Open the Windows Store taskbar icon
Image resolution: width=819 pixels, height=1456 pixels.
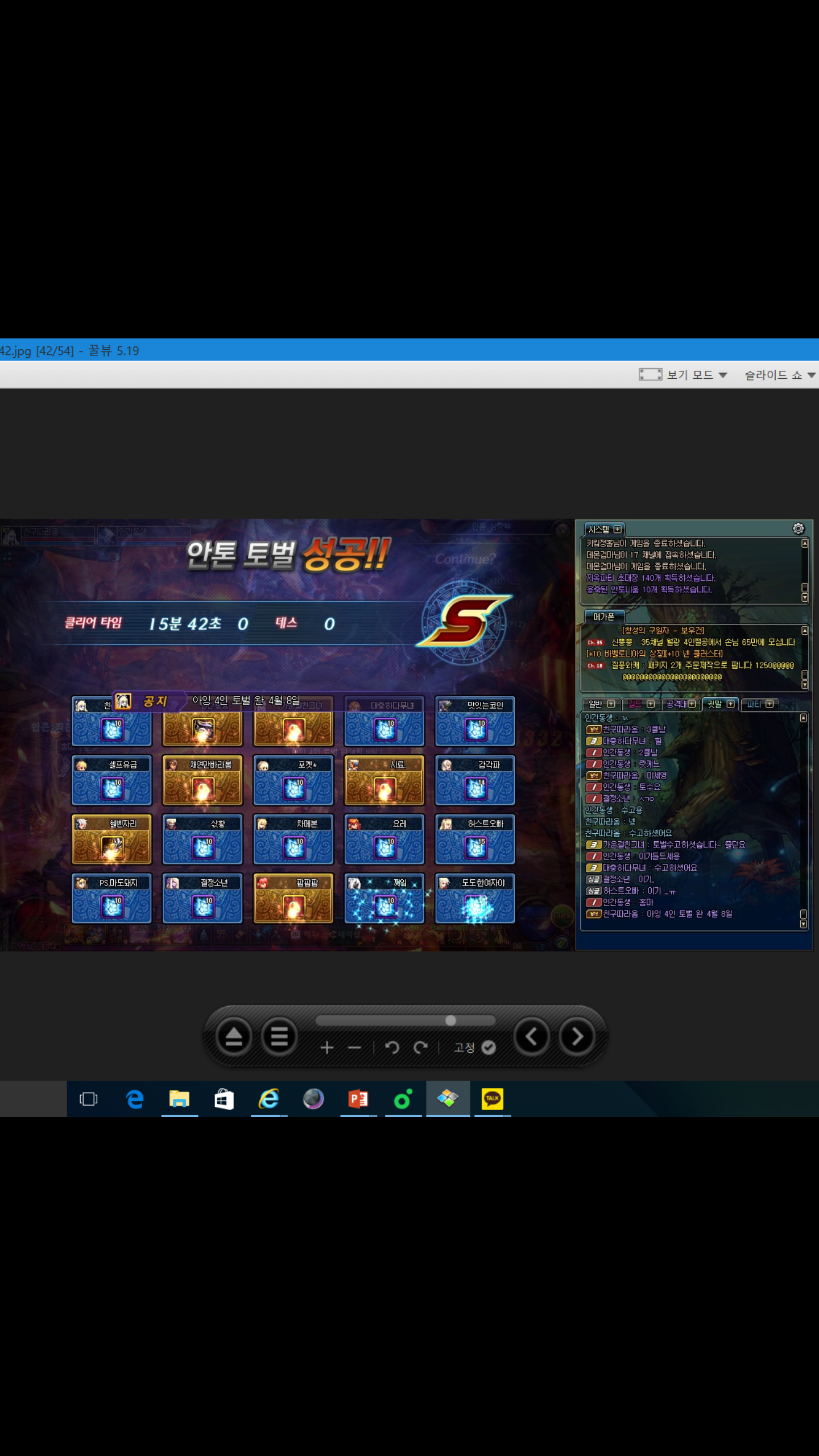[224, 1099]
